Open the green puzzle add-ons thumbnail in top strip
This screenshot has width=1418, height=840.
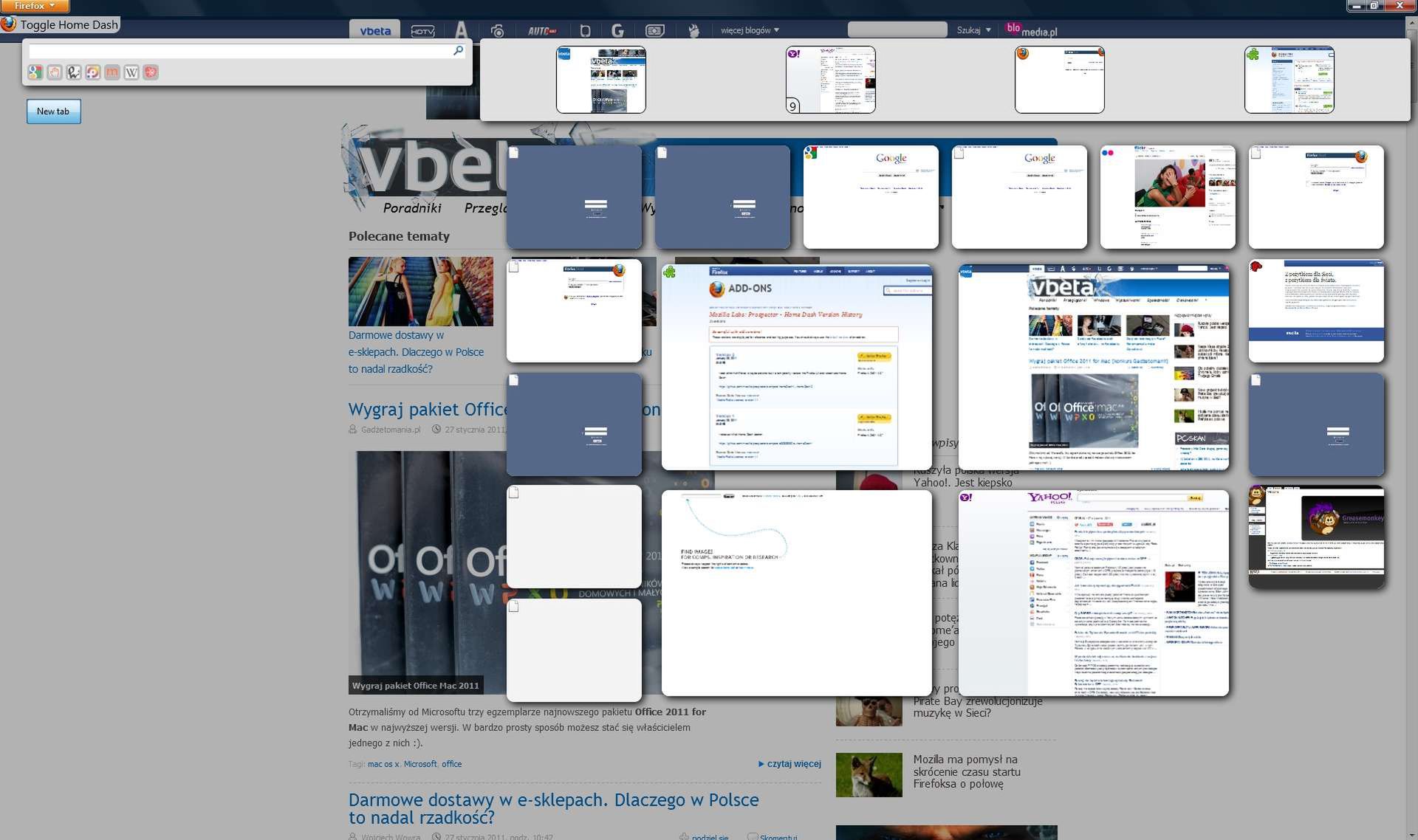(x=1289, y=80)
